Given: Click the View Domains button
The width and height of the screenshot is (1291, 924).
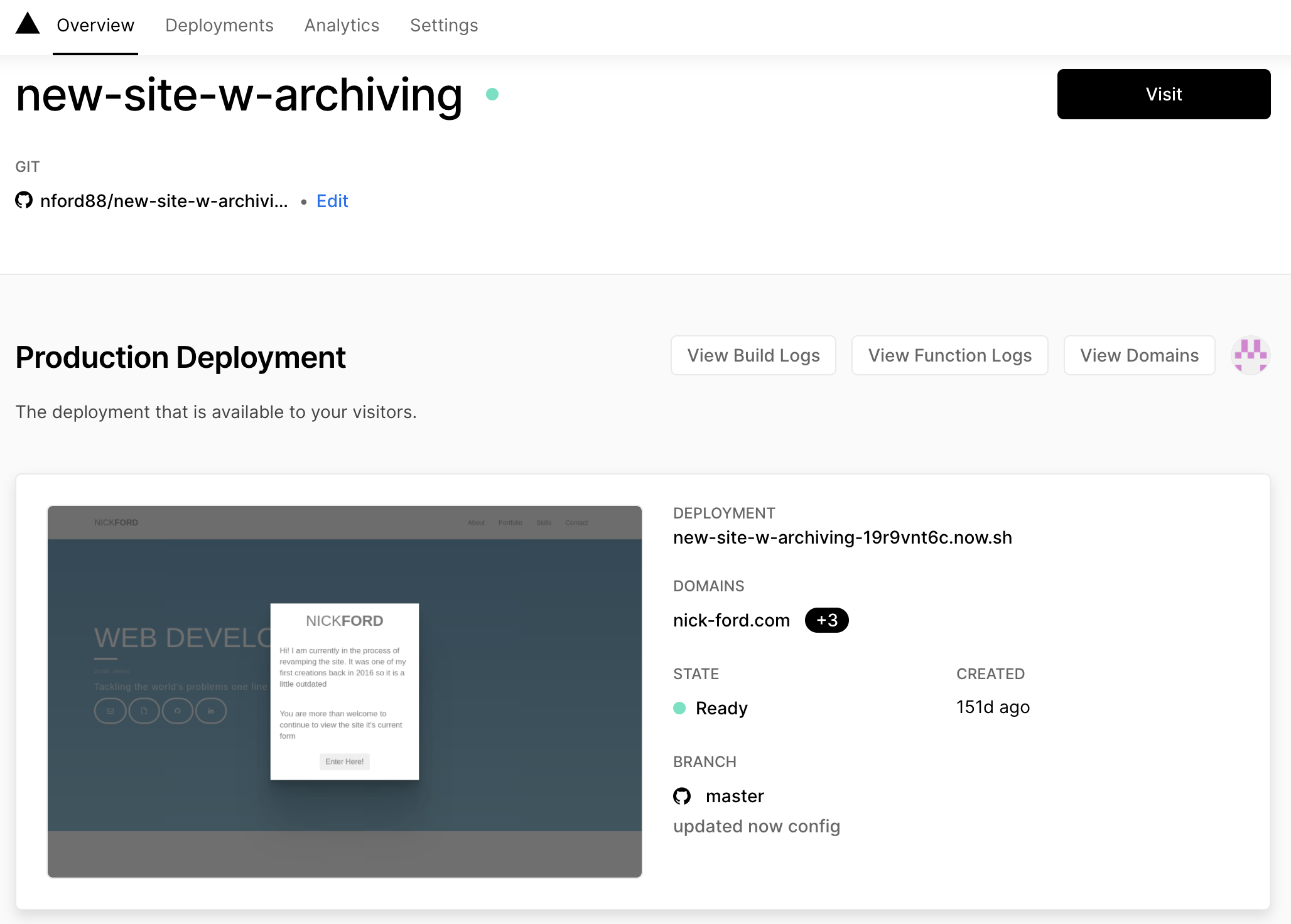Looking at the screenshot, I should 1139,355.
